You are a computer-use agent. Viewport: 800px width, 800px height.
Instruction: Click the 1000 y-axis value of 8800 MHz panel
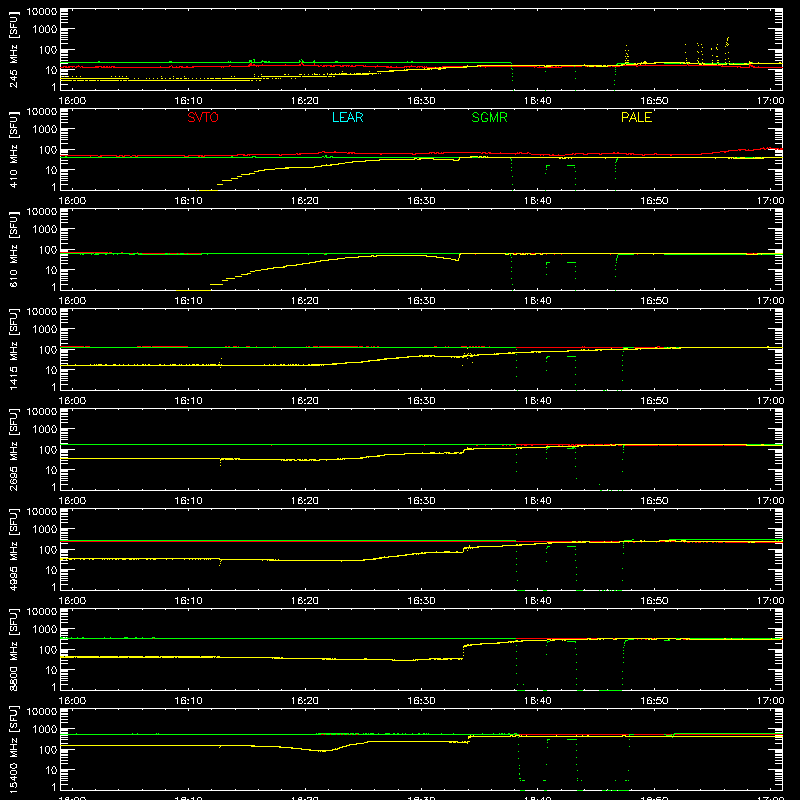point(45,629)
